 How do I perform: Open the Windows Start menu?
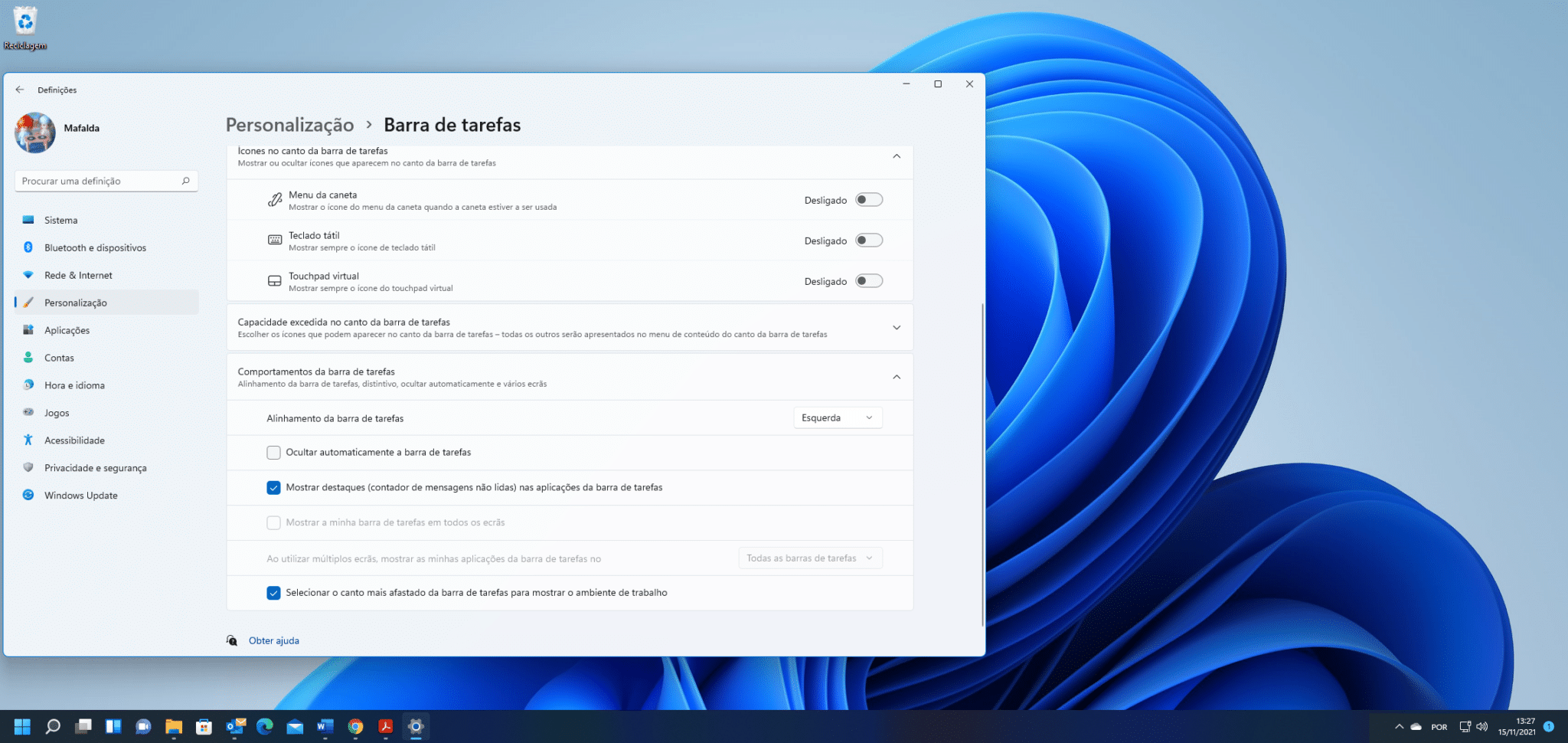coord(22,726)
